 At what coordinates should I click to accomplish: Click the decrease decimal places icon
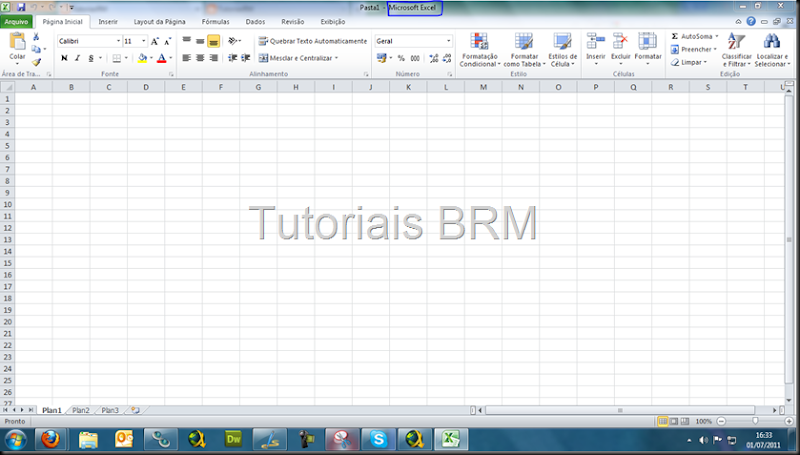(447, 58)
